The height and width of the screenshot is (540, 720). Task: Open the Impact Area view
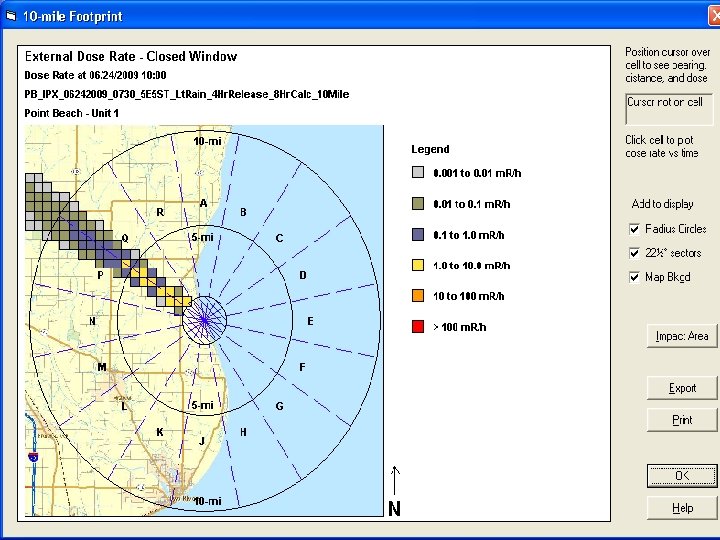pyautogui.click(x=682, y=336)
